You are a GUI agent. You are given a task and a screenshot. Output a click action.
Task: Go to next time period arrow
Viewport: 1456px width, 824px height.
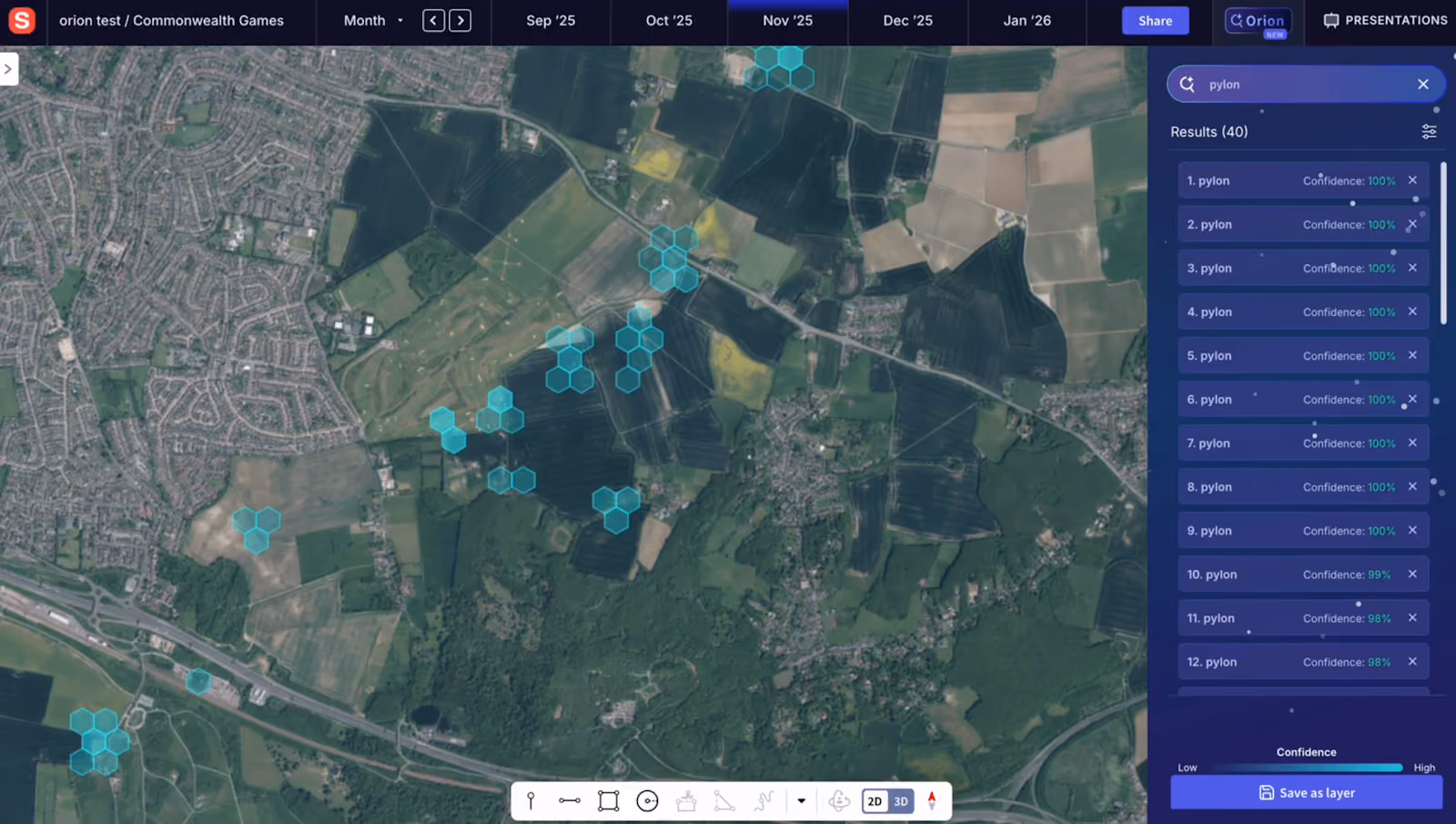(x=460, y=20)
